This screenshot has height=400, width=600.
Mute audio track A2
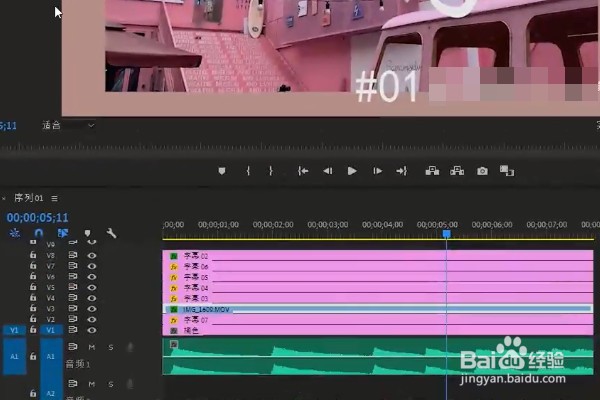[x=92, y=384]
